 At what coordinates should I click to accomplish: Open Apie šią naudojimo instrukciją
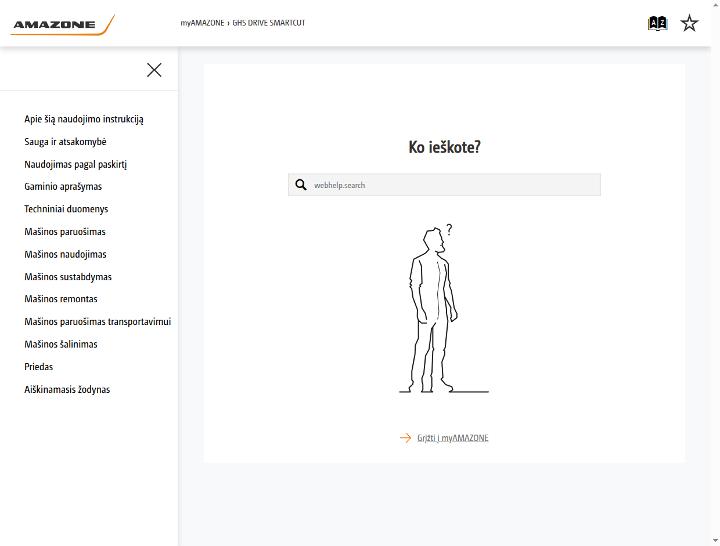tap(84, 119)
